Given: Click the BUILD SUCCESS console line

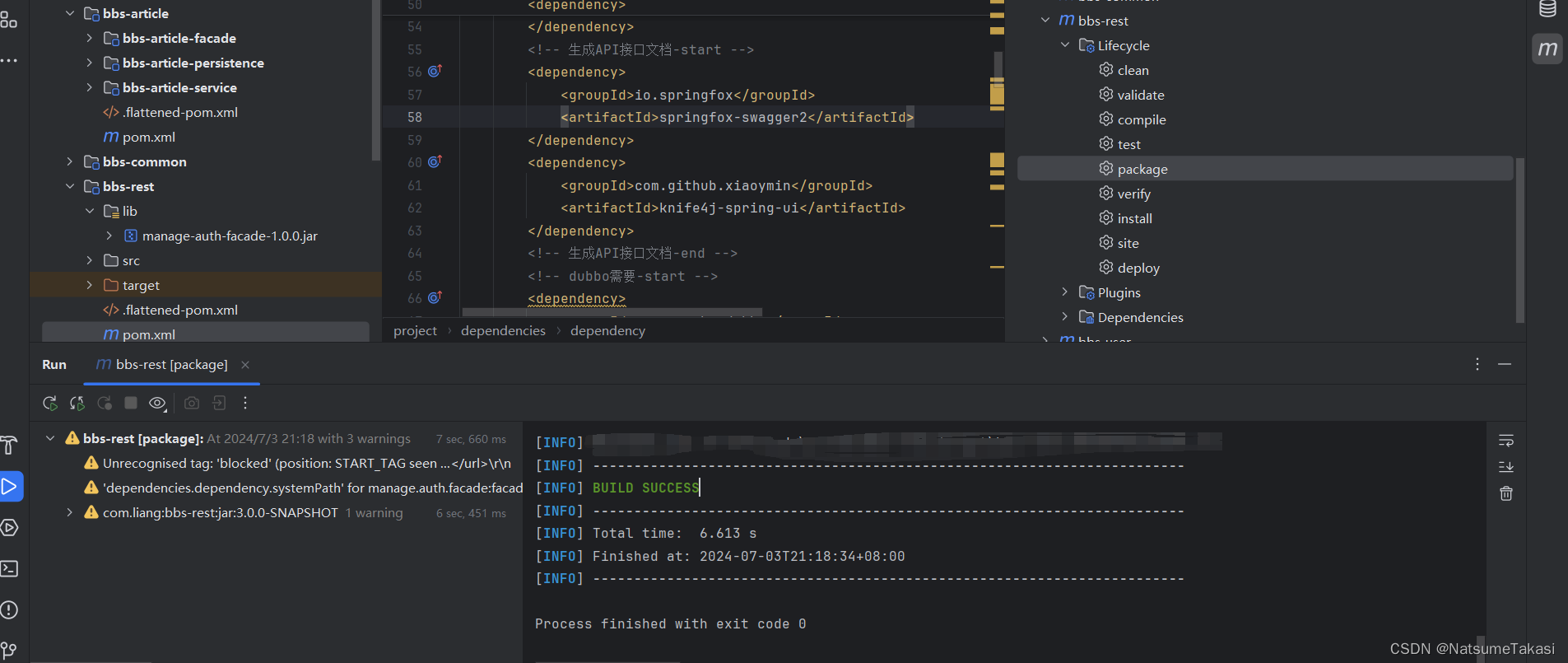Looking at the screenshot, I should [645, 488].
